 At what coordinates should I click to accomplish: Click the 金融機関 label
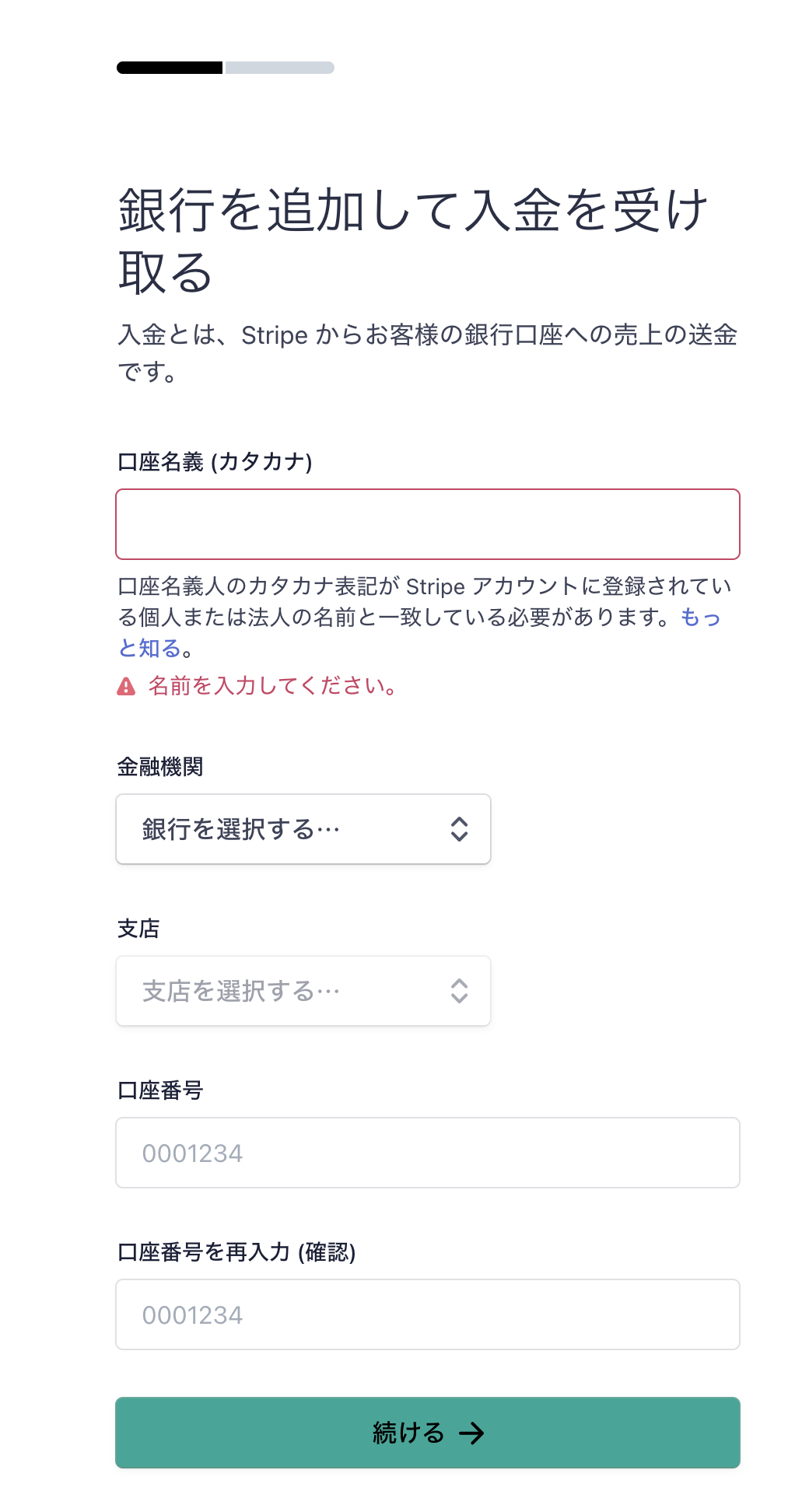coord(160,767)
